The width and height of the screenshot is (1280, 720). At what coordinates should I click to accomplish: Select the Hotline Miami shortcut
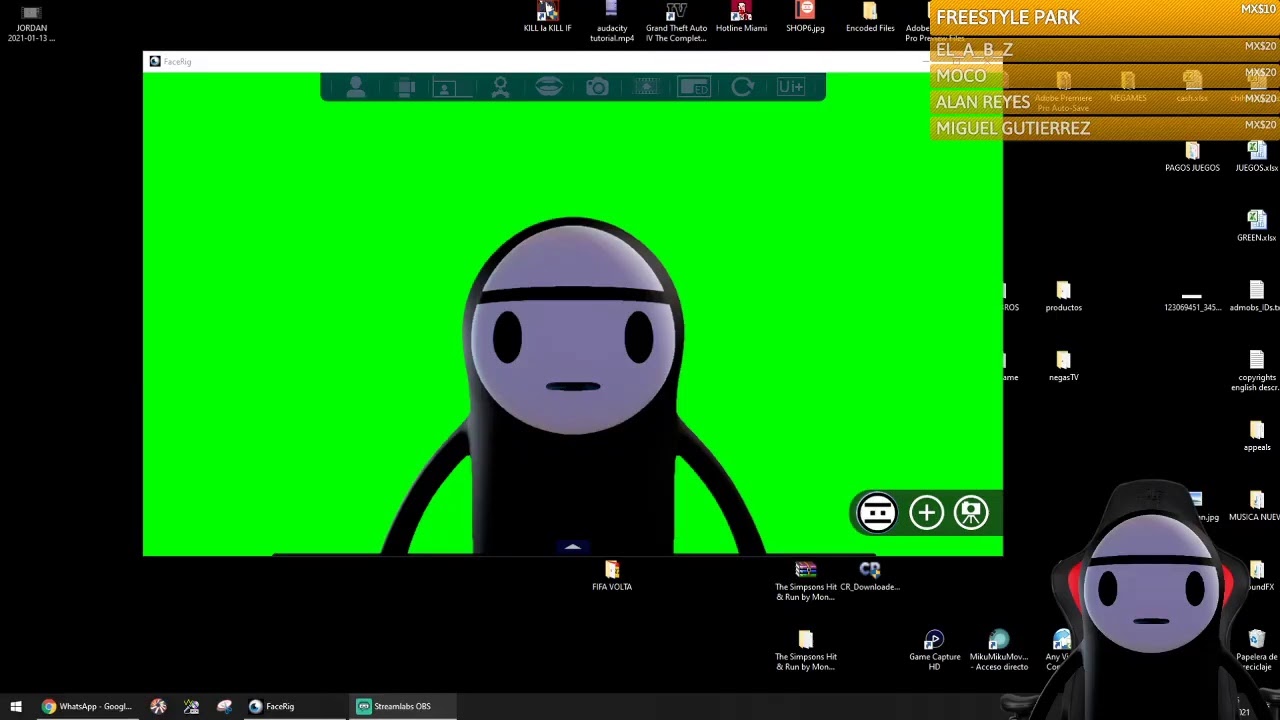click(741, 18)
